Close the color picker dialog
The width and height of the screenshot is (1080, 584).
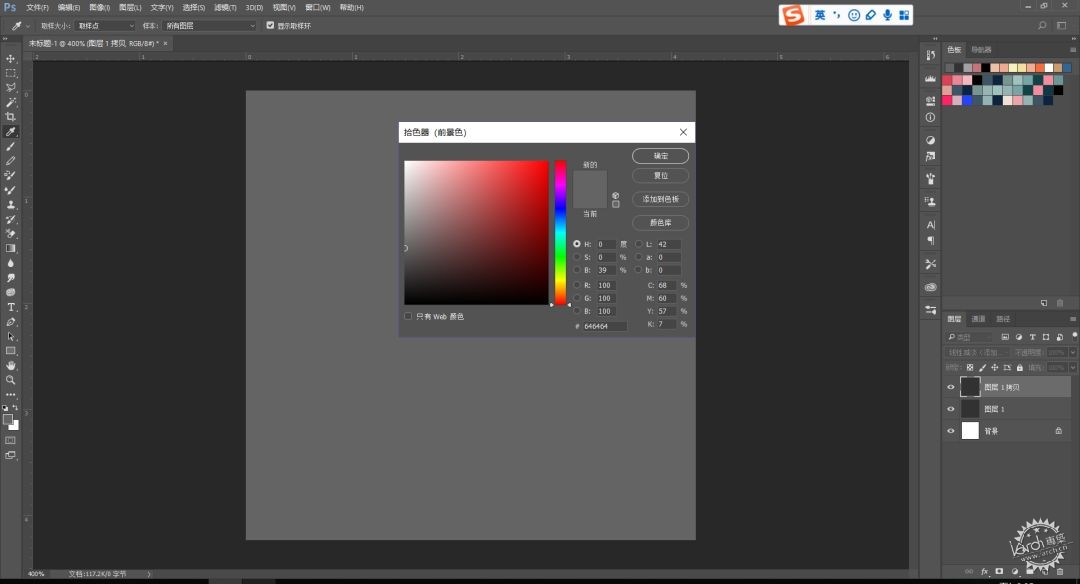[683, 132]
